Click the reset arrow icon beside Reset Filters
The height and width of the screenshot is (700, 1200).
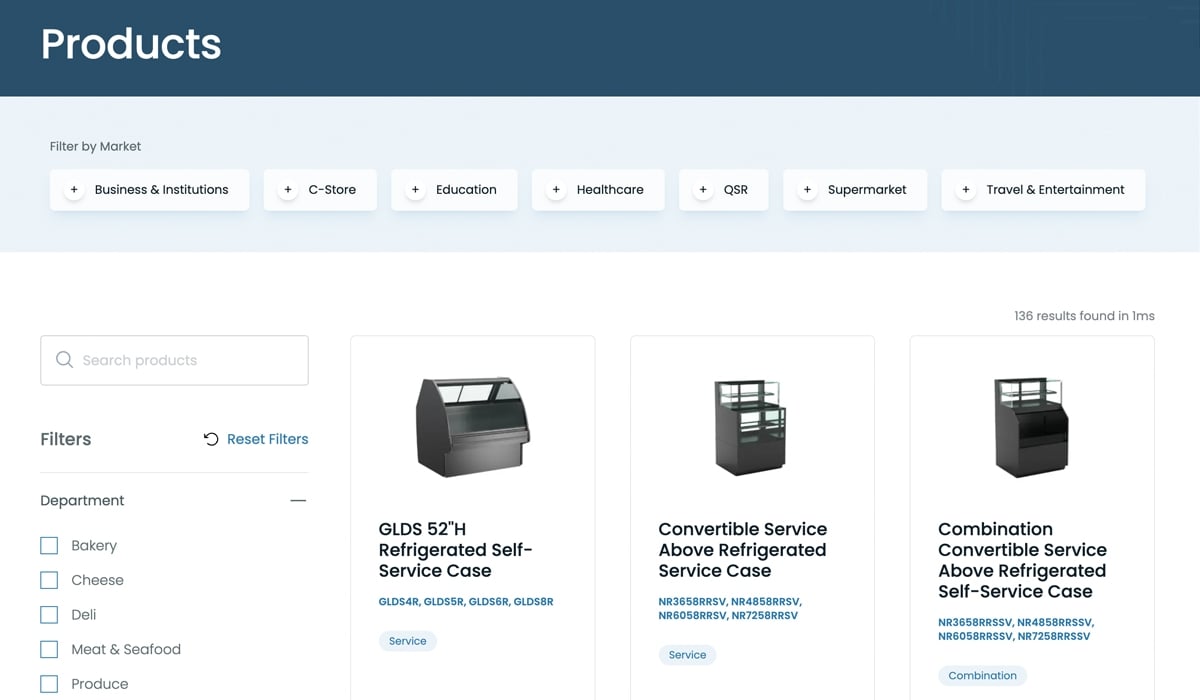[211, 439]
